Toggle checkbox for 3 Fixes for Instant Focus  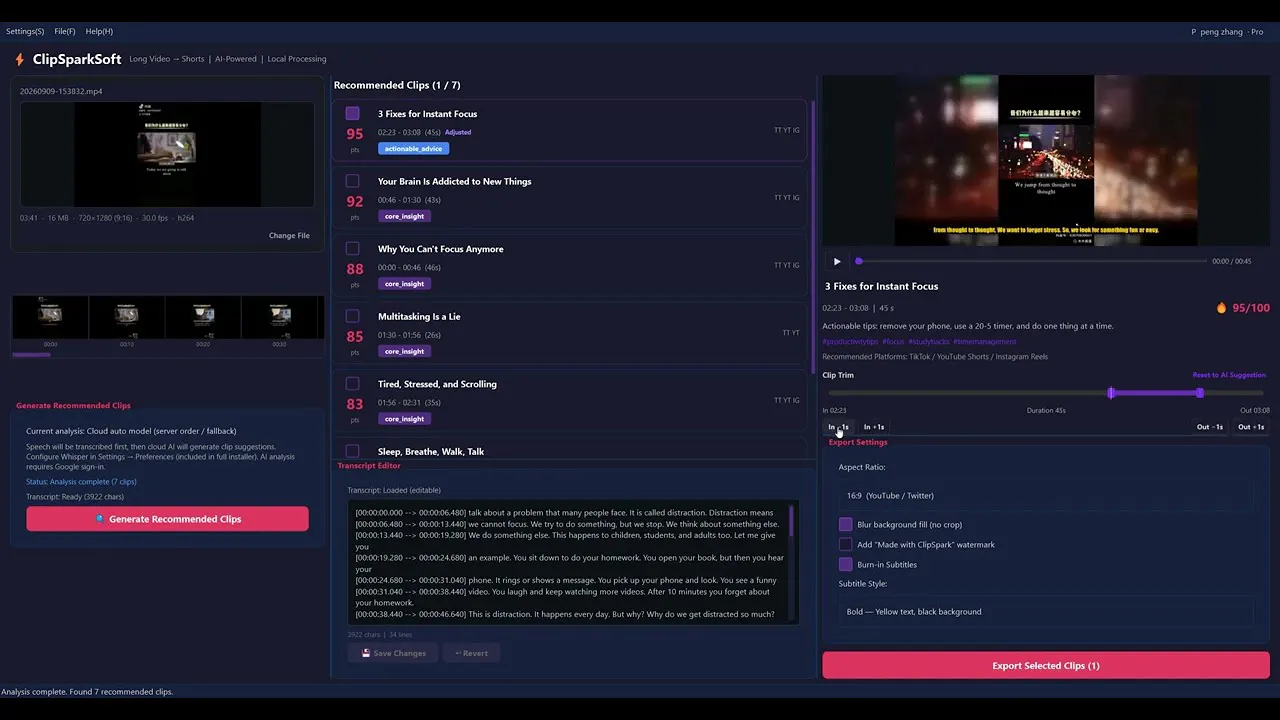[x=352, y=114]
